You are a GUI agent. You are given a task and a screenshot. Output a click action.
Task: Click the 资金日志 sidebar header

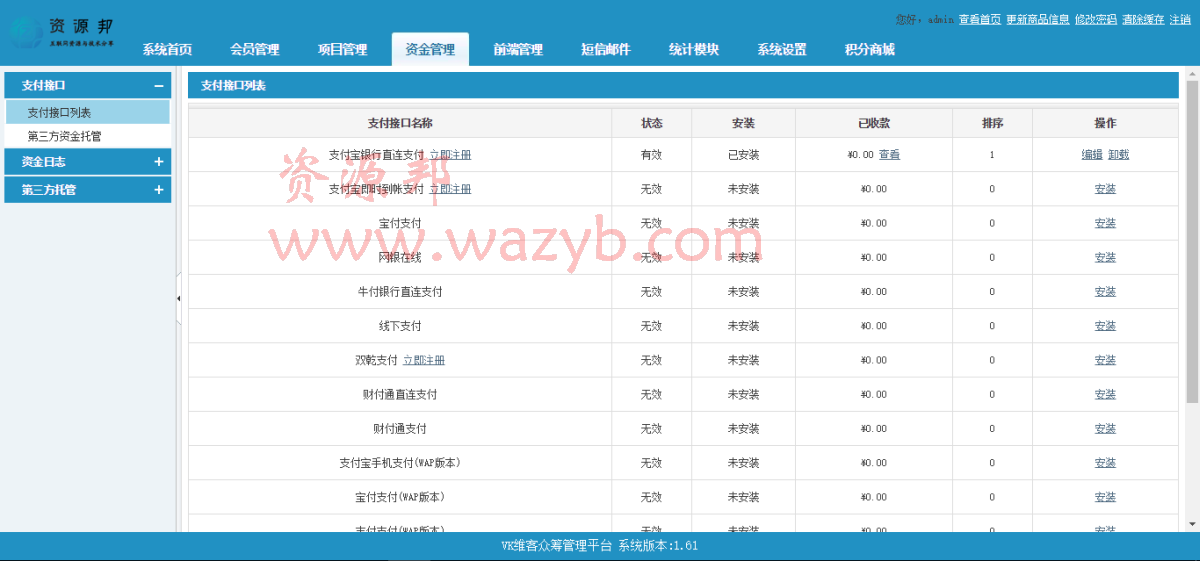[88, 161]
